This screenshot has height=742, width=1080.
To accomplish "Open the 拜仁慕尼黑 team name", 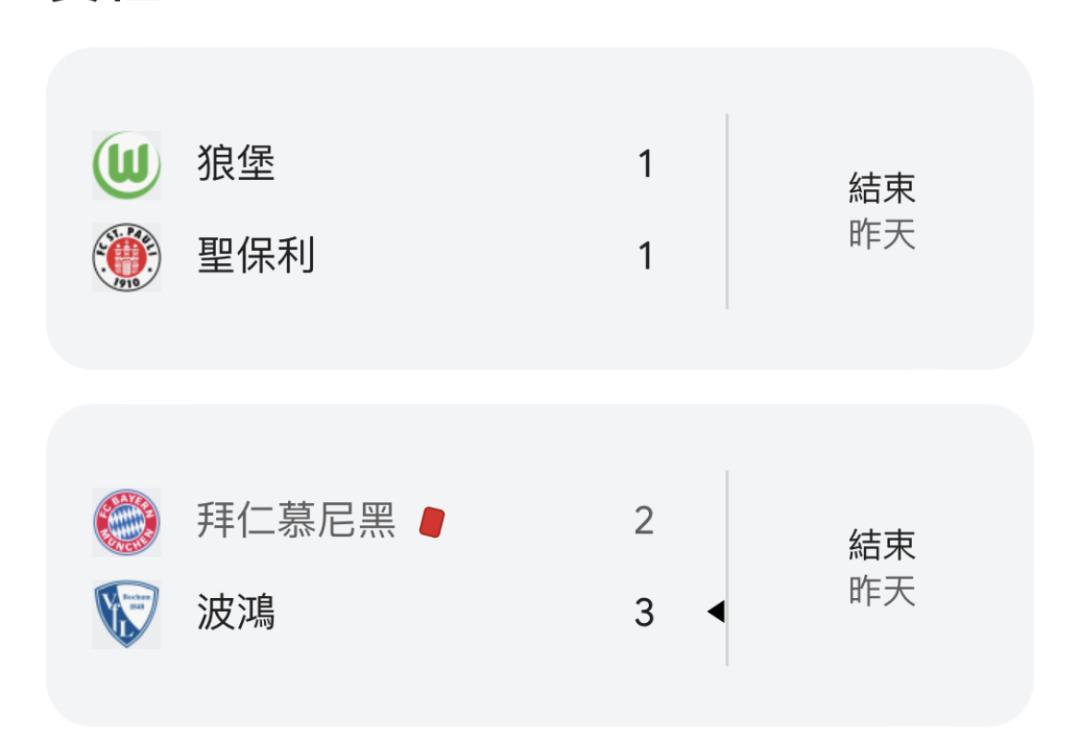I will pos(296,521).
